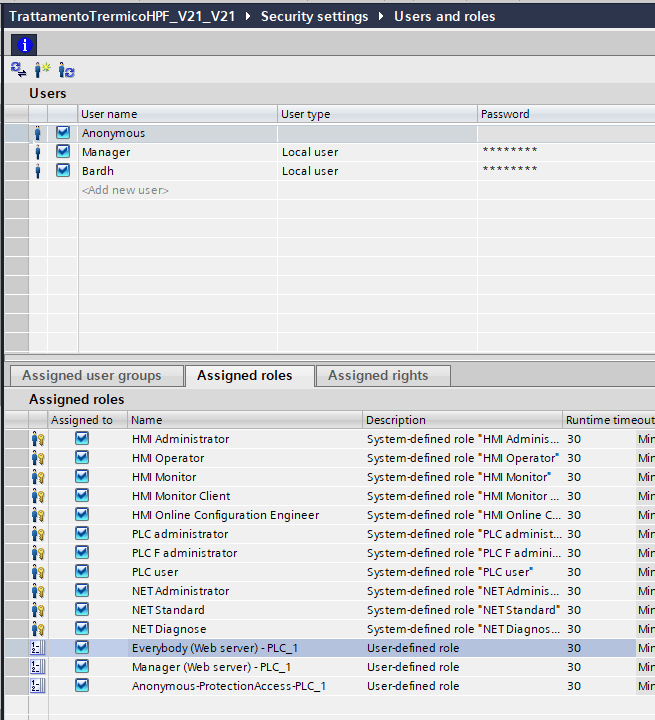Click the role icon for Anonymous-ProtectionAccess-PLC_1

point(38,686)
